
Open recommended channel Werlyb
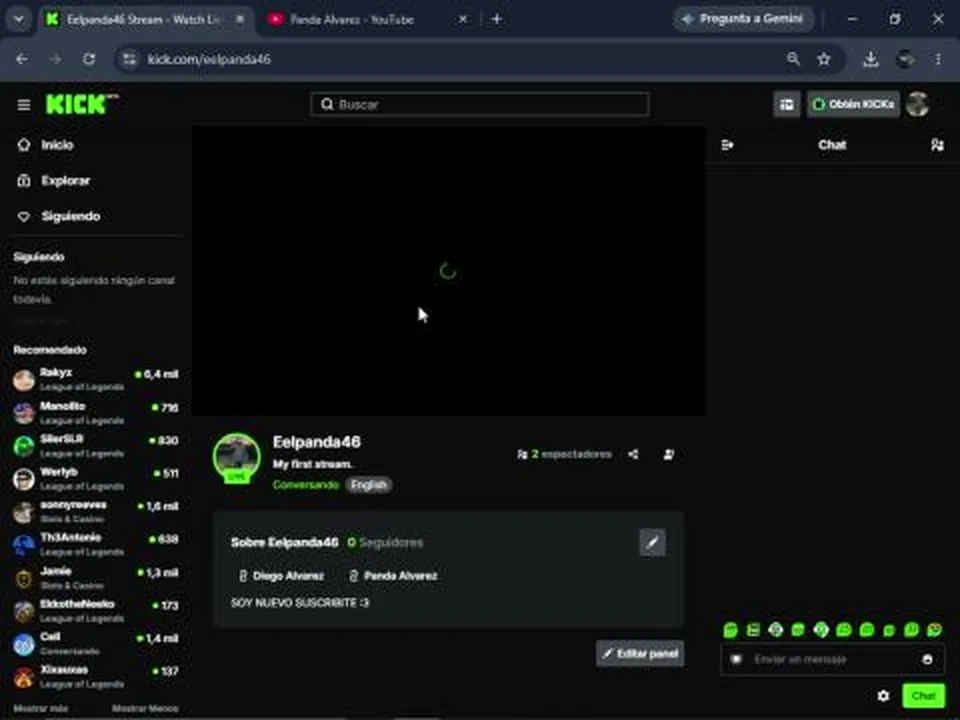(96, 478)
